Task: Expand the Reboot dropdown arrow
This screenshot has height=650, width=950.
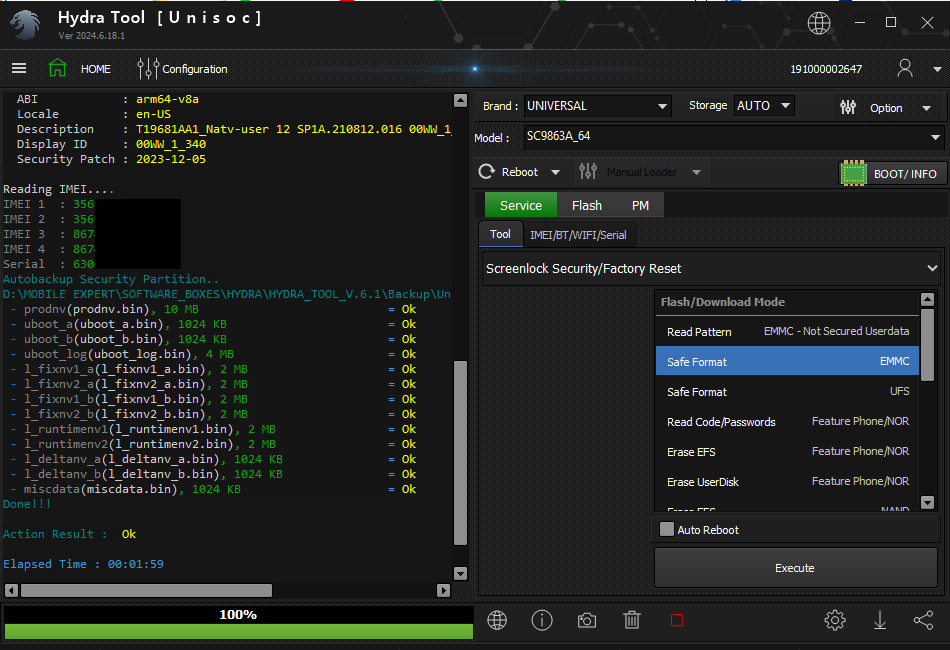Action: (x=555, y=173)
